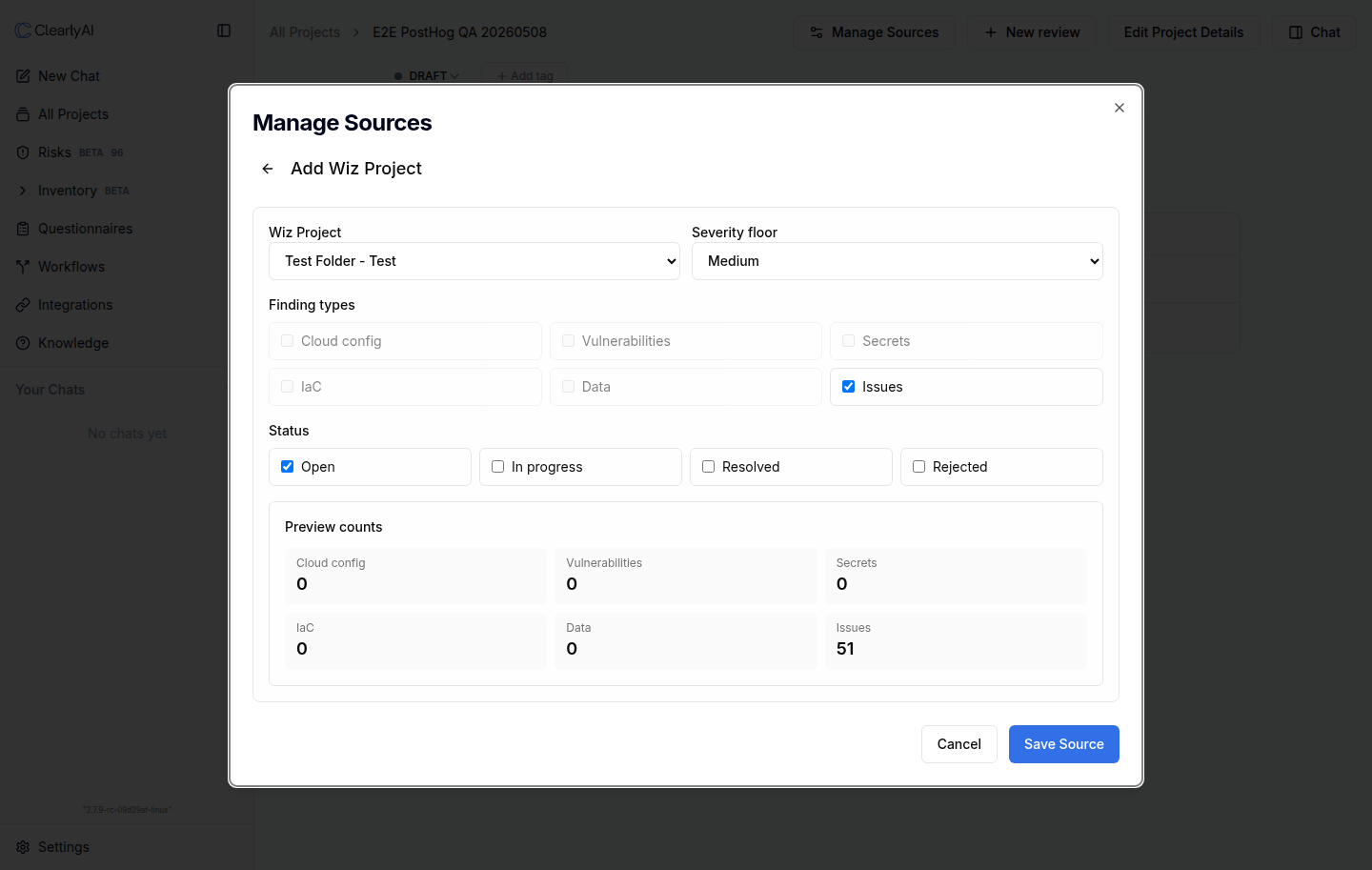The height and width of the screenshot is (870, 1372).
Task: Click the Settings label in the sidebar
Action: pyautogui.click(x=64, y=847)
